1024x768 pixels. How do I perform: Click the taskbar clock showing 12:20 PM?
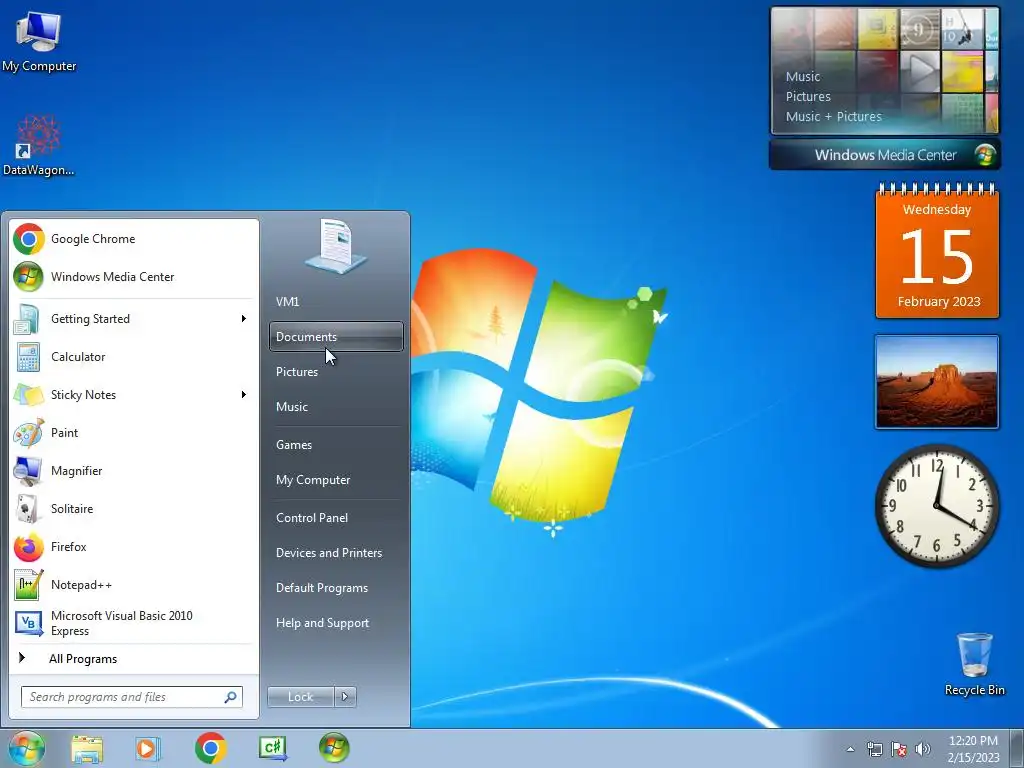pos(973,749)
